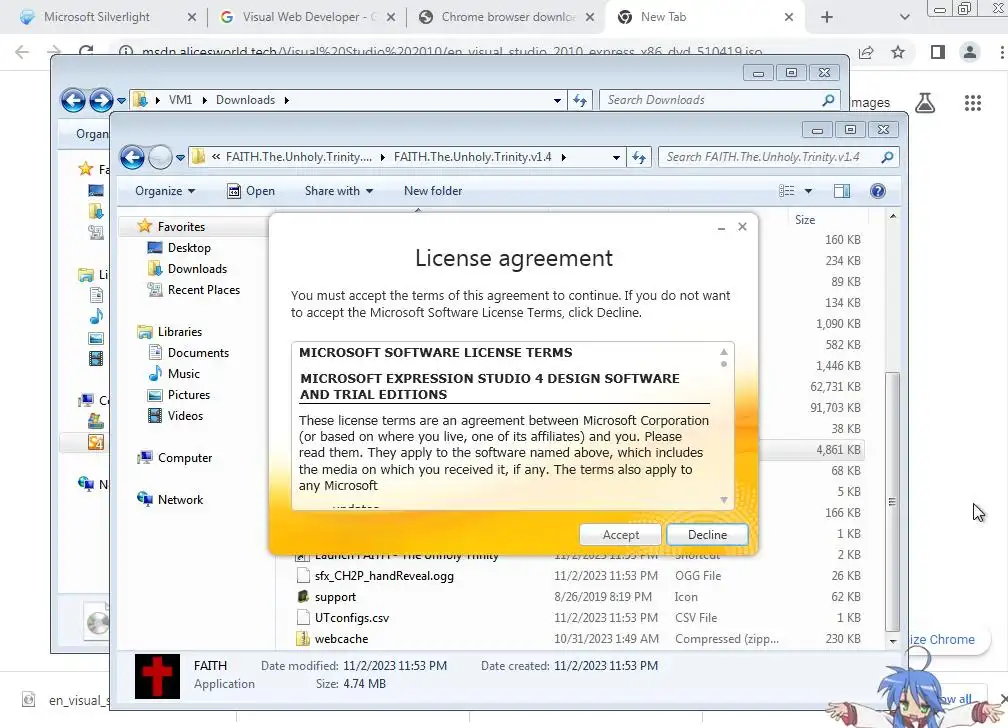Select FAITH.The.Unholy.Trinity.v1.4 breadcrumb
This screenshot has width=1008, height=728.
[472, 157]
